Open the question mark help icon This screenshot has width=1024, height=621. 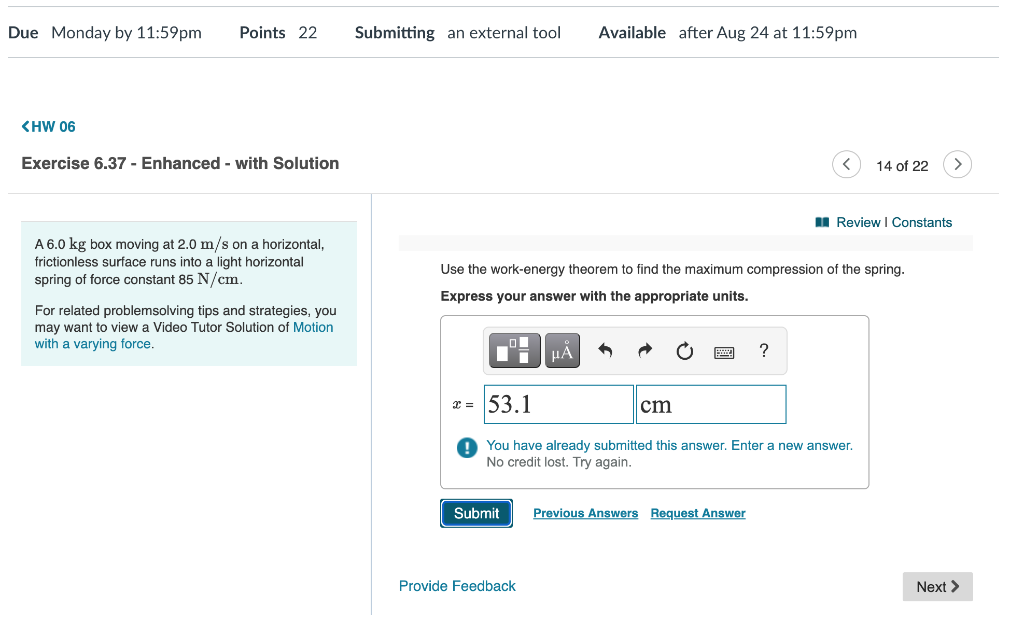click(x=763, y=351)
